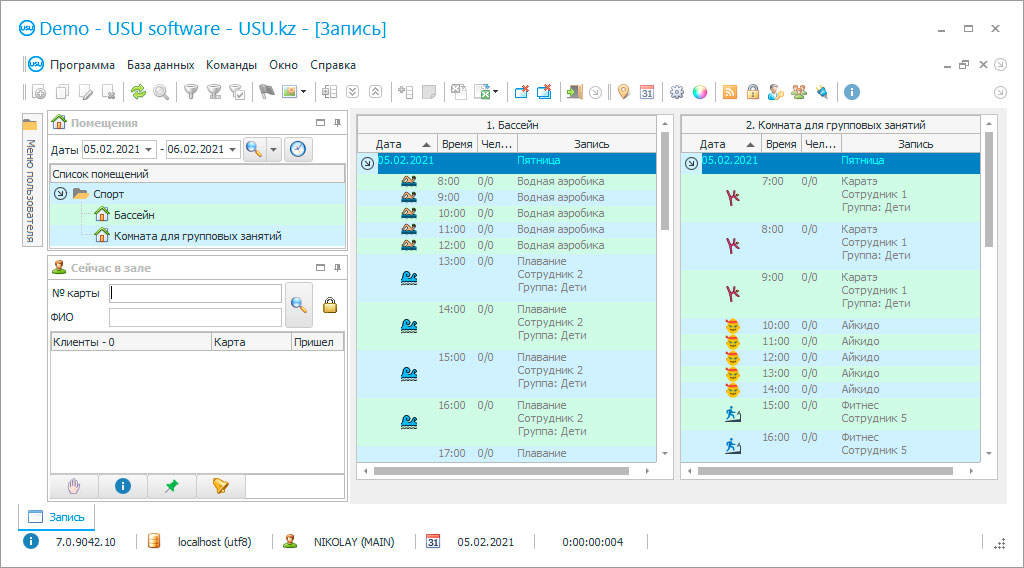This screenshot has width=1024, height=568.
Task: Click the yellow padlock beside card number
Action: coord(330,305)
